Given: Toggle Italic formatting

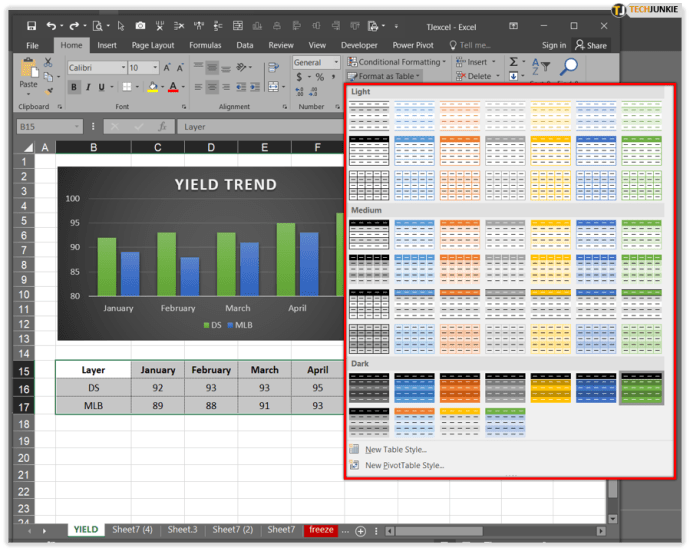Looking at the screenshot, I should pyautogui.click(x=88, y=87).
